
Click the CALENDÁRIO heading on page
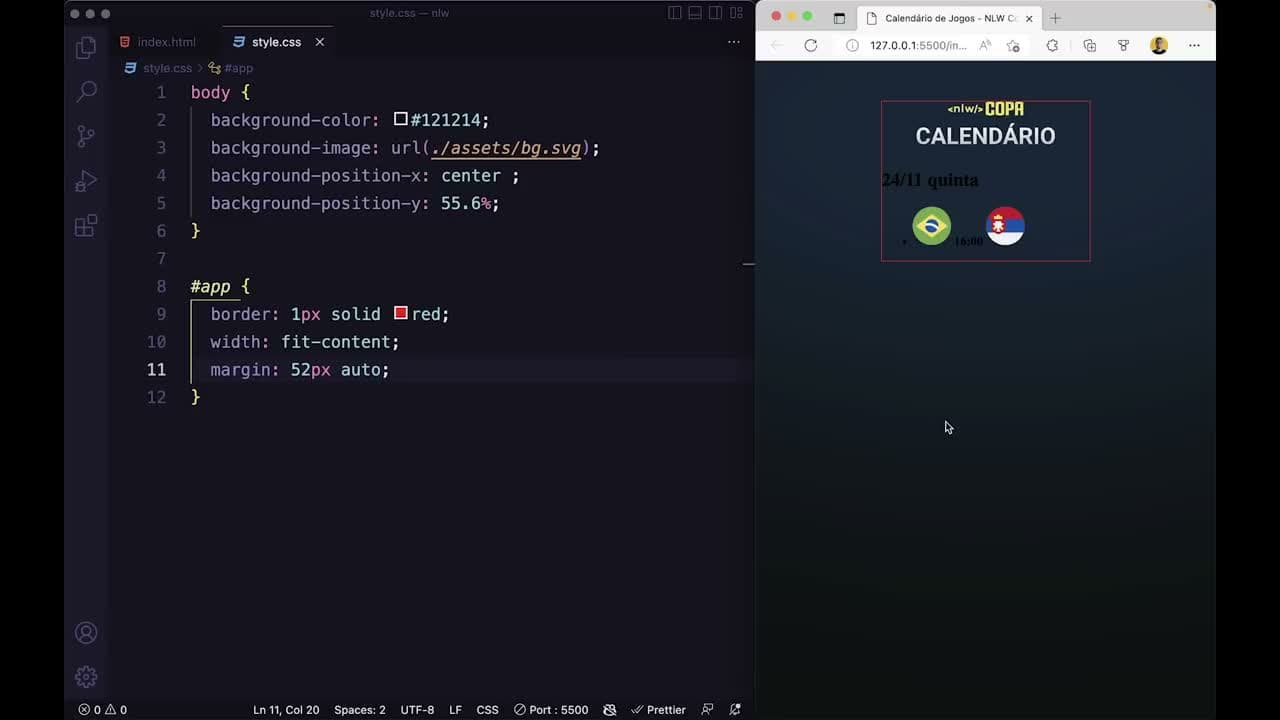click(x=985, y=136)
